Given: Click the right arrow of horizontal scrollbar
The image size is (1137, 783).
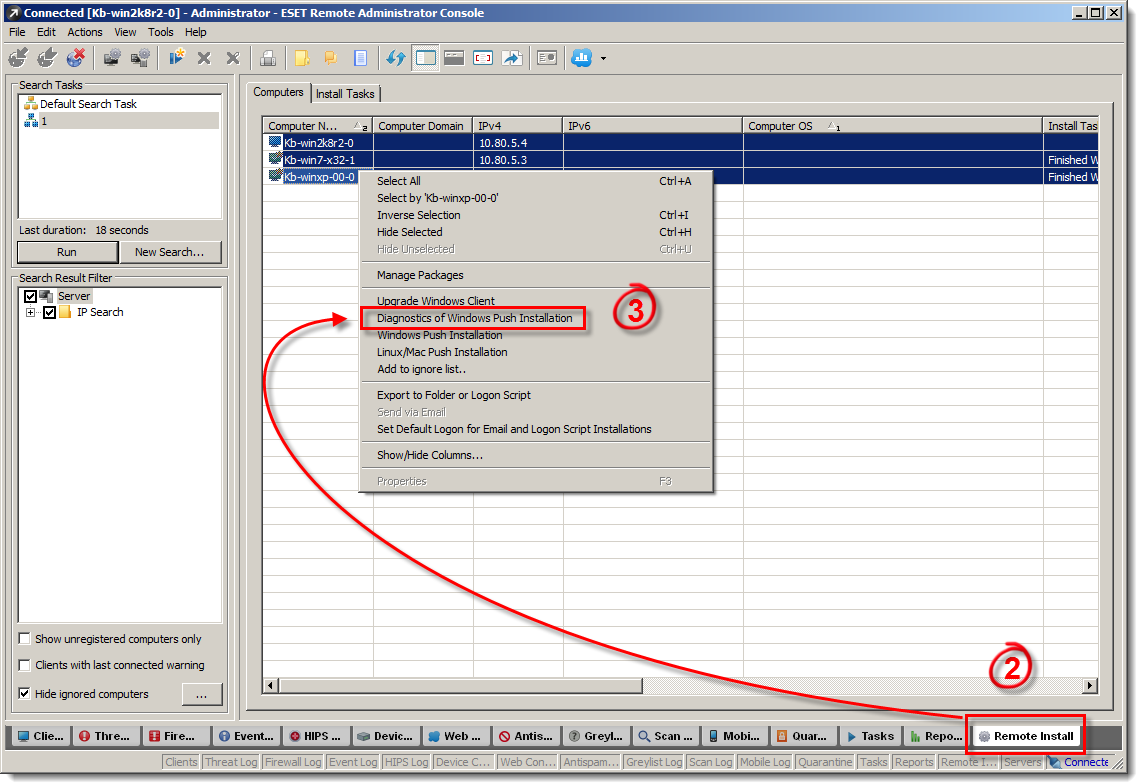Looking at the screenshot, I should pos(1090,685).
